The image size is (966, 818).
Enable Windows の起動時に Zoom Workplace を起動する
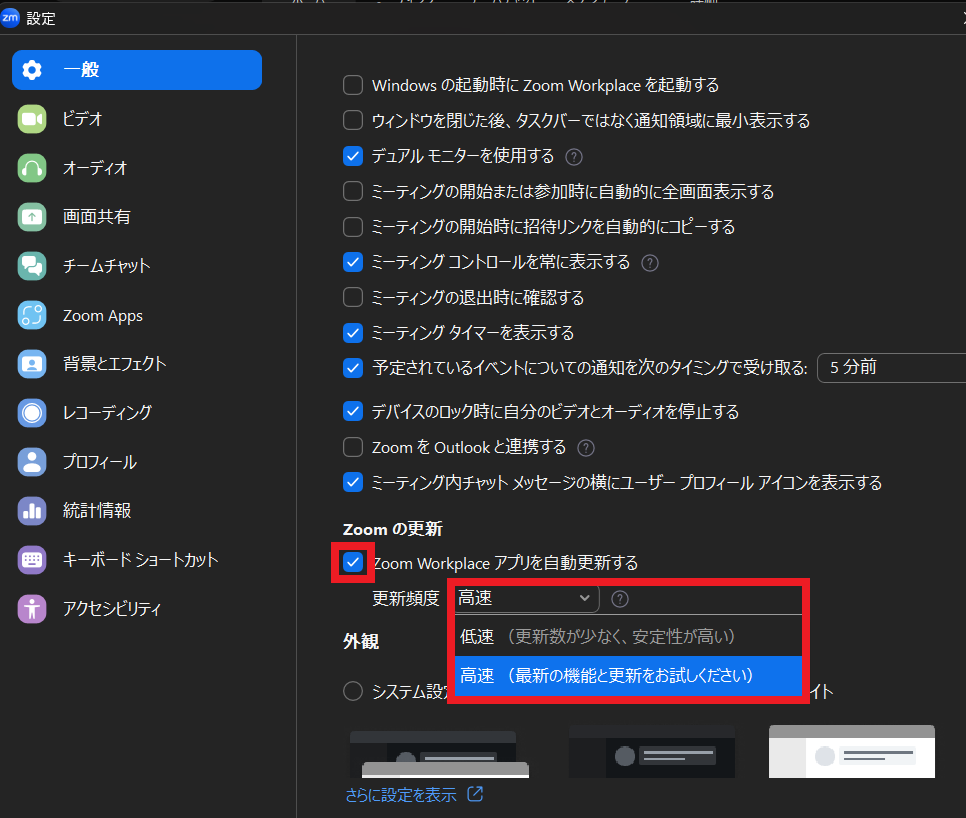tap(353, 85)
